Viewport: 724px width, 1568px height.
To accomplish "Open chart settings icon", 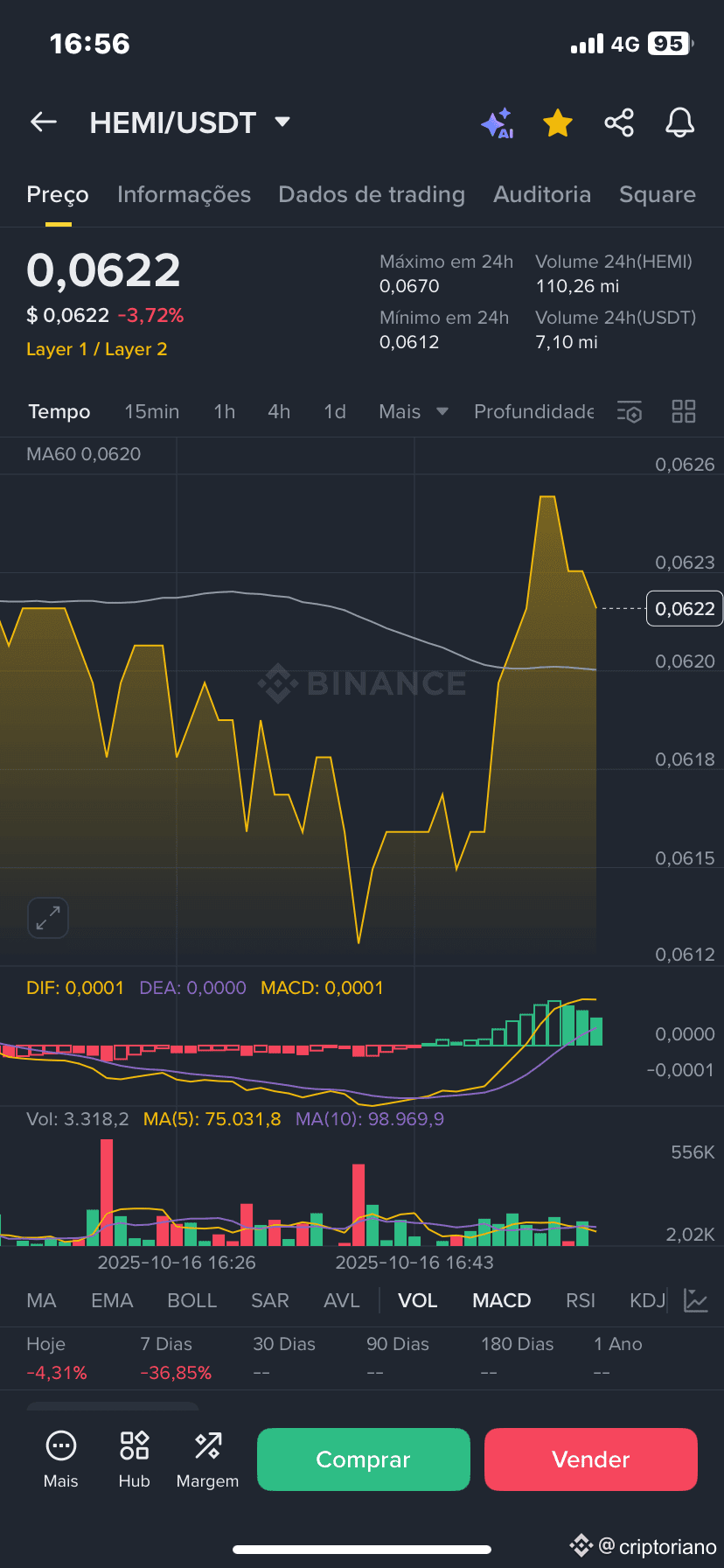I will [630, 411].
